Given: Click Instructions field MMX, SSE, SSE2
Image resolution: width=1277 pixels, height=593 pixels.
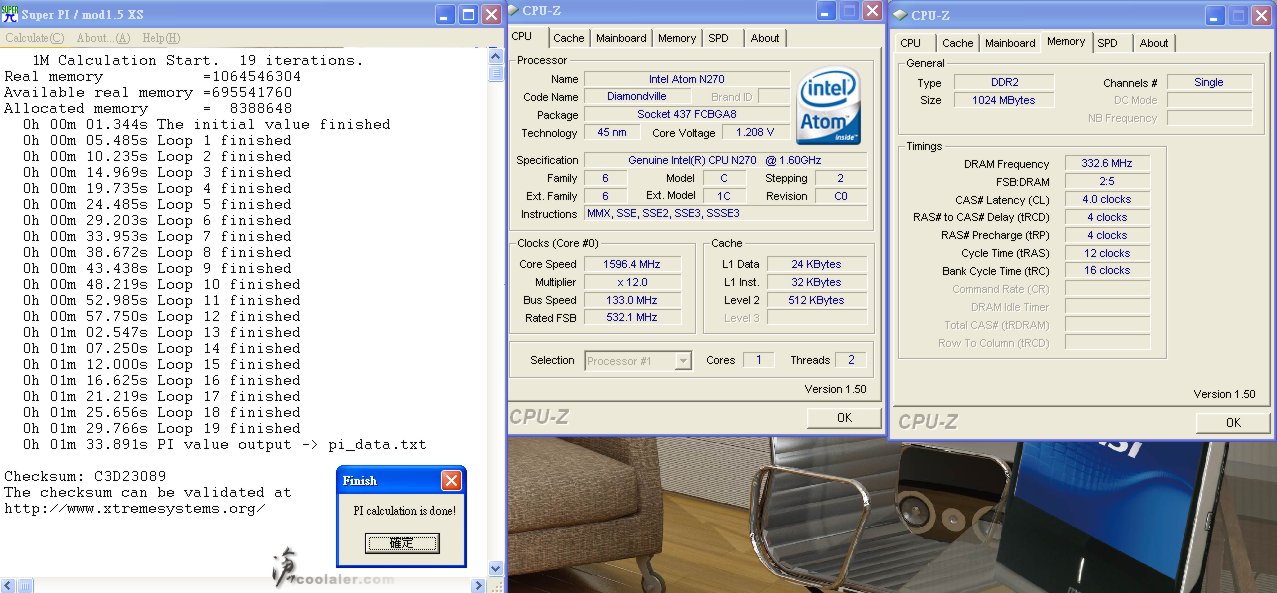Looking at the screenshot, I should point(726,214).
